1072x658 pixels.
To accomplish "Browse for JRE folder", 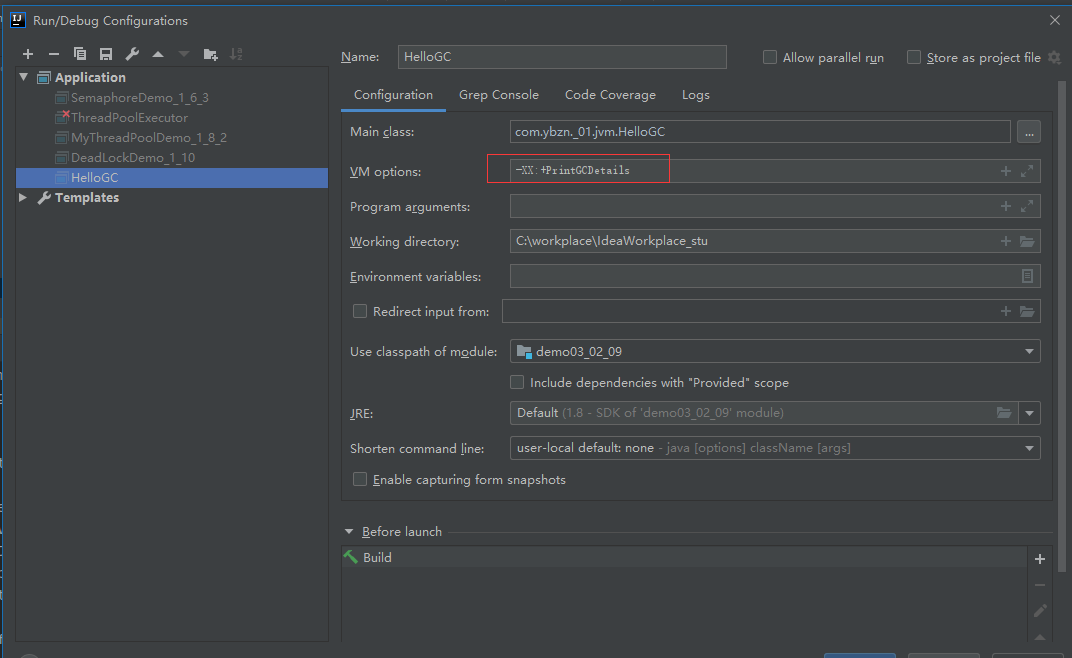I will point(1004,412).
